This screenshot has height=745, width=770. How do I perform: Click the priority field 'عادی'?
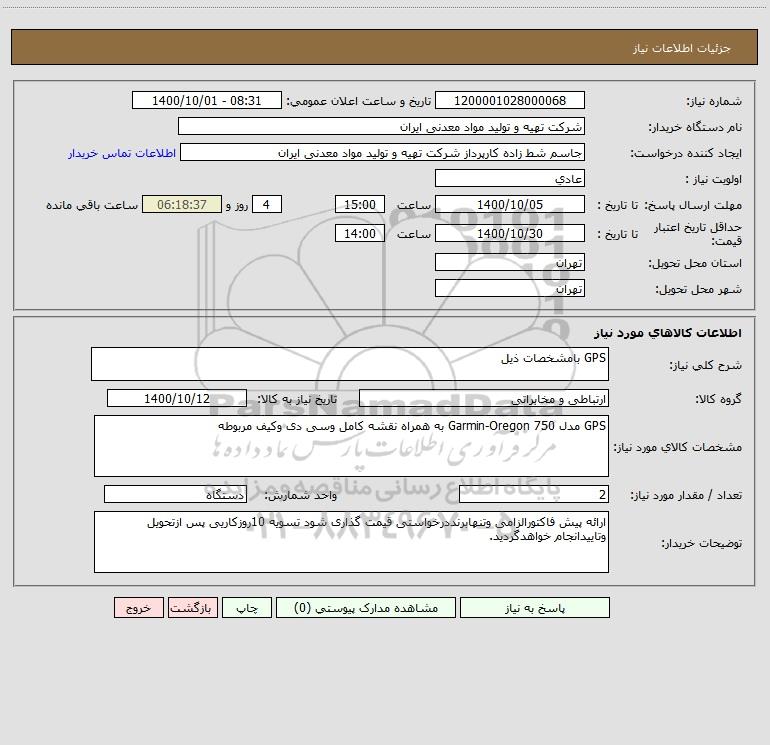coord(510,178)
